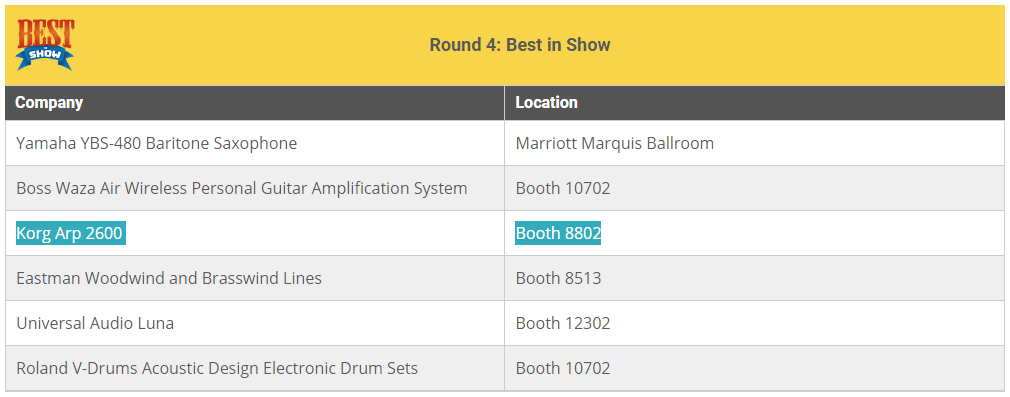Click the Booth 12302 location cell
This screenshot has width=1010, height=397.
562,323
